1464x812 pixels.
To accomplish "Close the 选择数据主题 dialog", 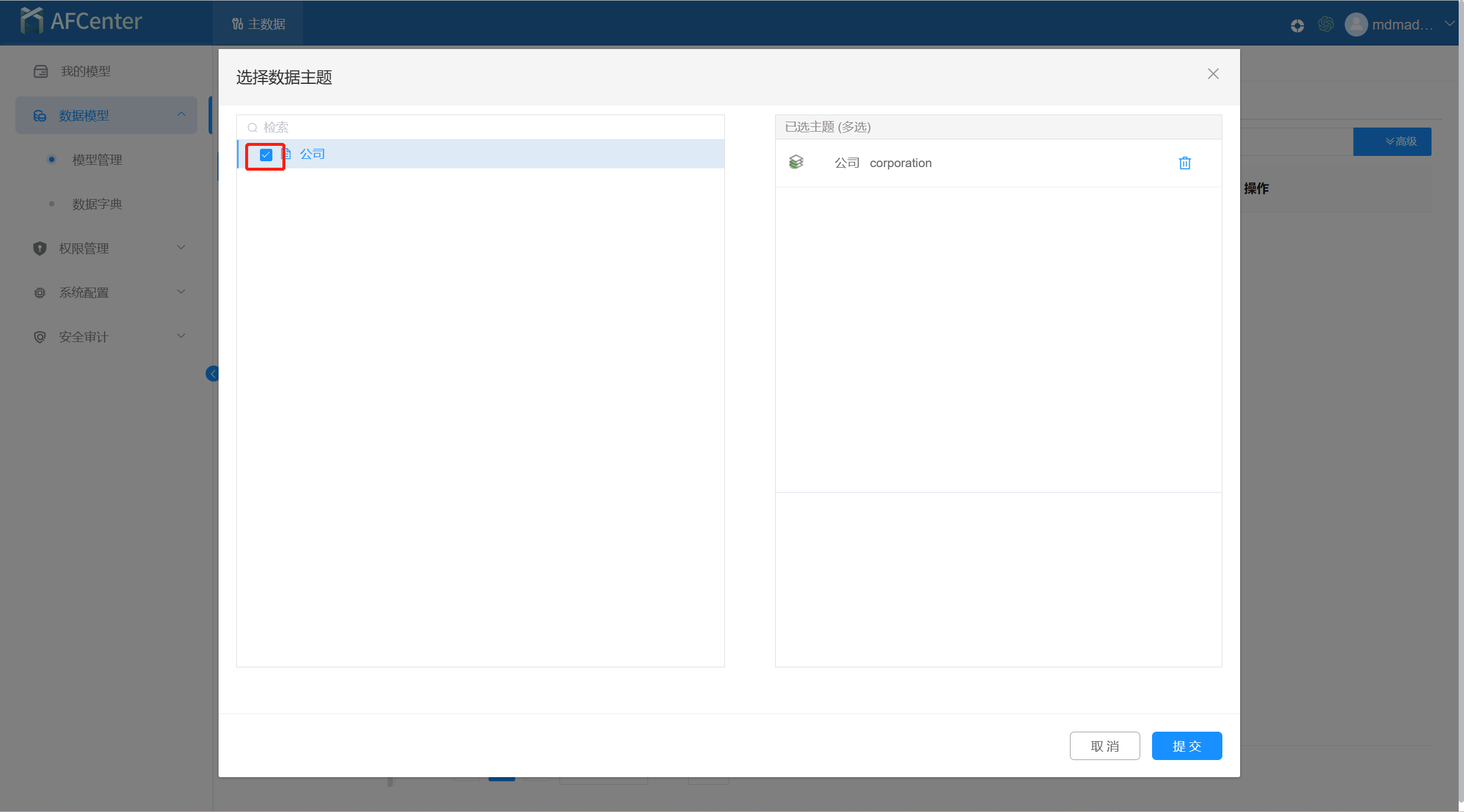I will (x=1213, y=74).
